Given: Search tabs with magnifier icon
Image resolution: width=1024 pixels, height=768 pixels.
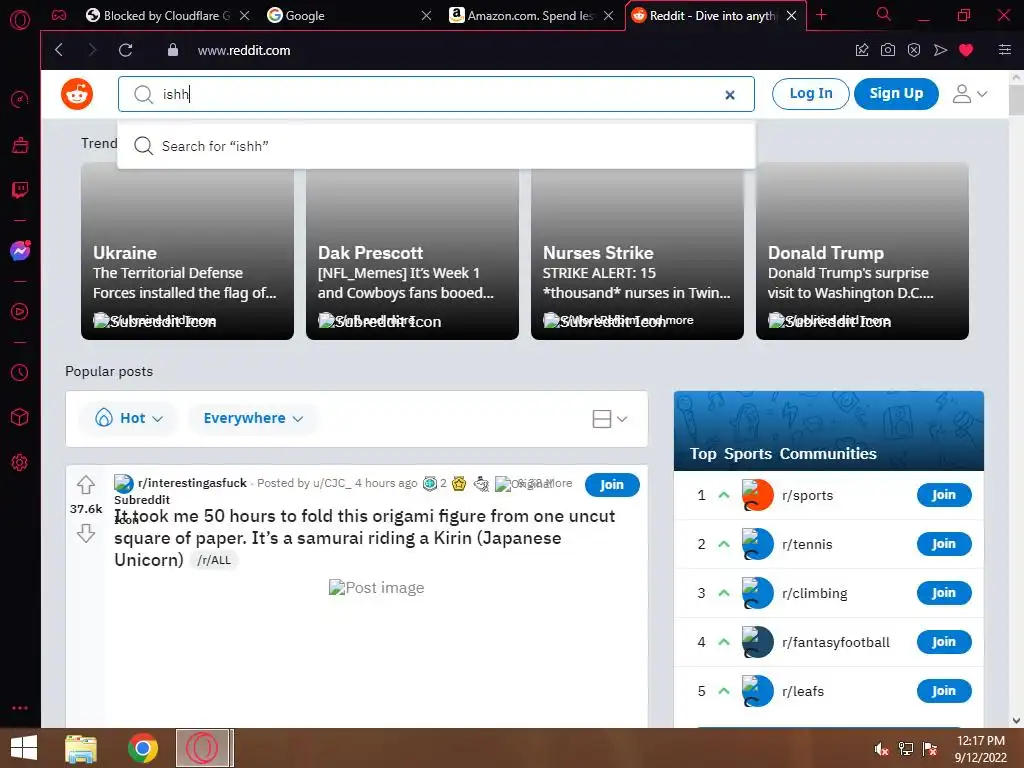Looking at the screenshot, I should pos(884,14).
